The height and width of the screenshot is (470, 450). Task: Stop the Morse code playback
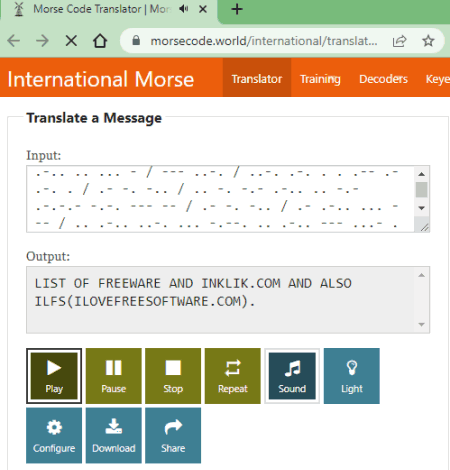173,376
